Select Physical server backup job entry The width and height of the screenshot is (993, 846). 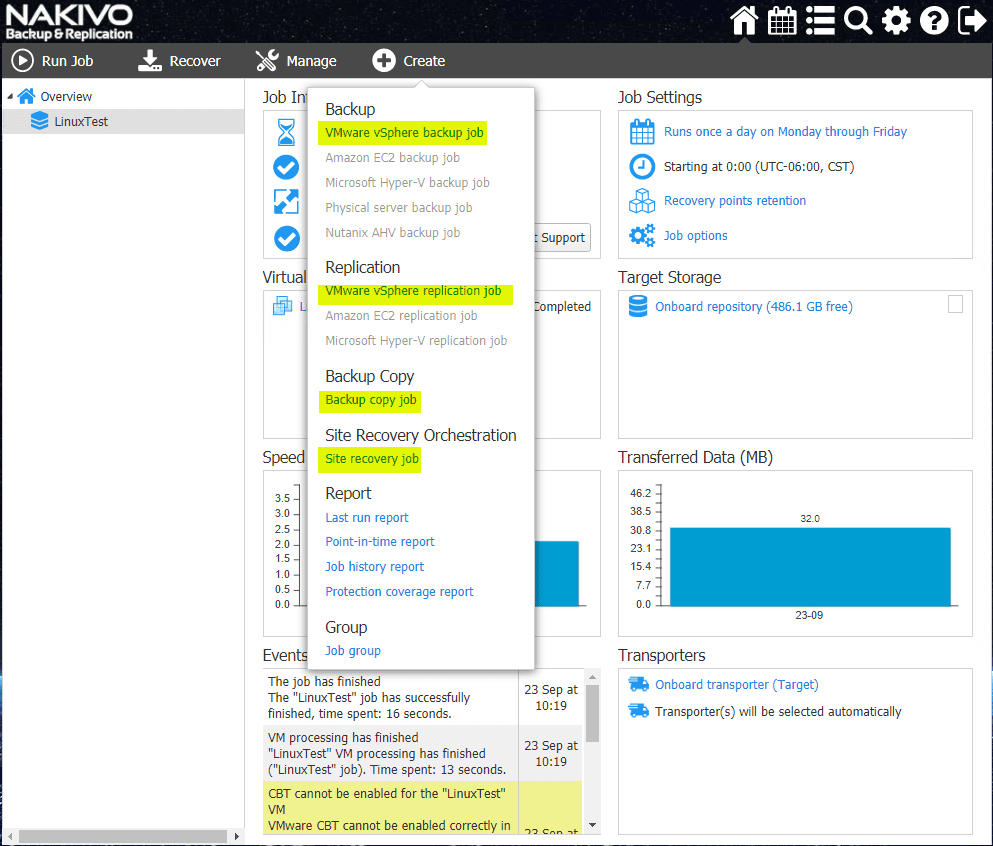click(398, 208)
